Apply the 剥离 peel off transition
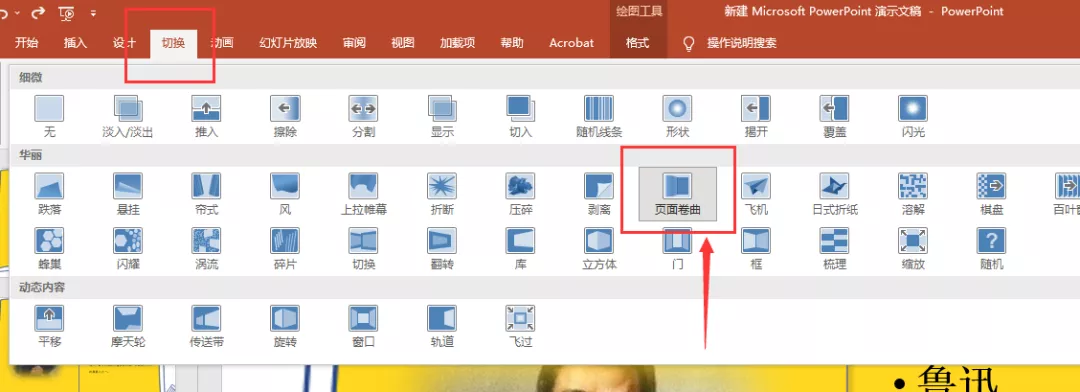The image size is (1080, 392). [599, 194]
